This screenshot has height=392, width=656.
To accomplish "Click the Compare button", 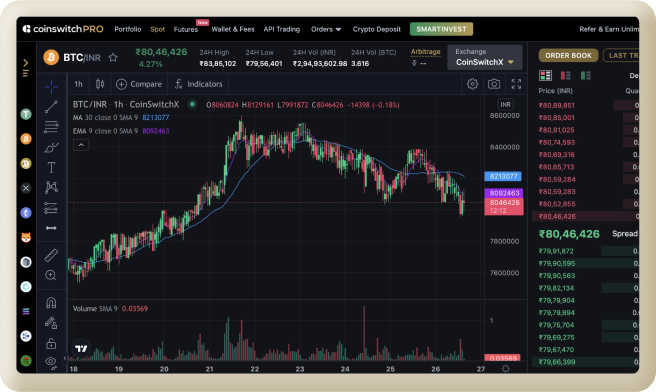I will pyautogui.click(x=139, y=84).
